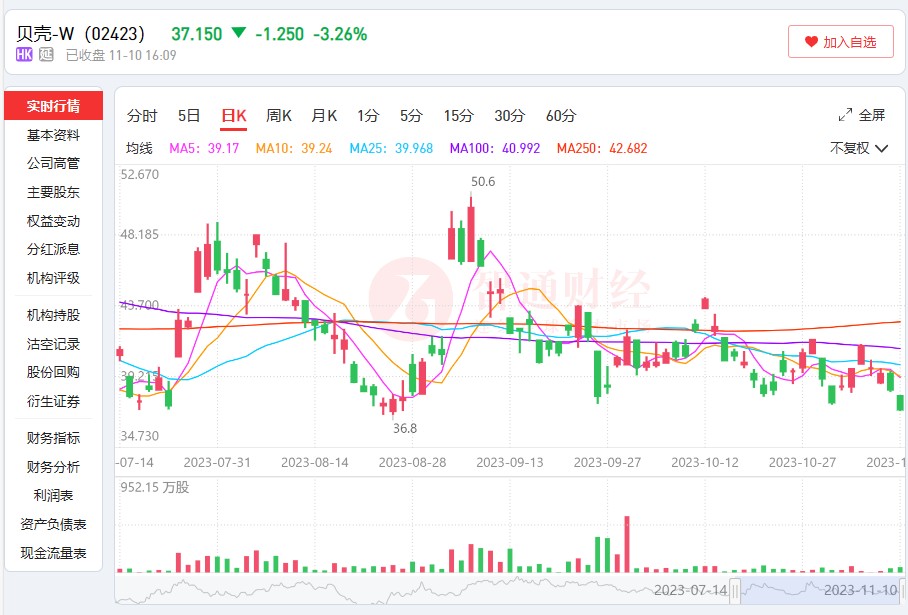Click the 延 delayed-quote badge icon

(46, 55)
